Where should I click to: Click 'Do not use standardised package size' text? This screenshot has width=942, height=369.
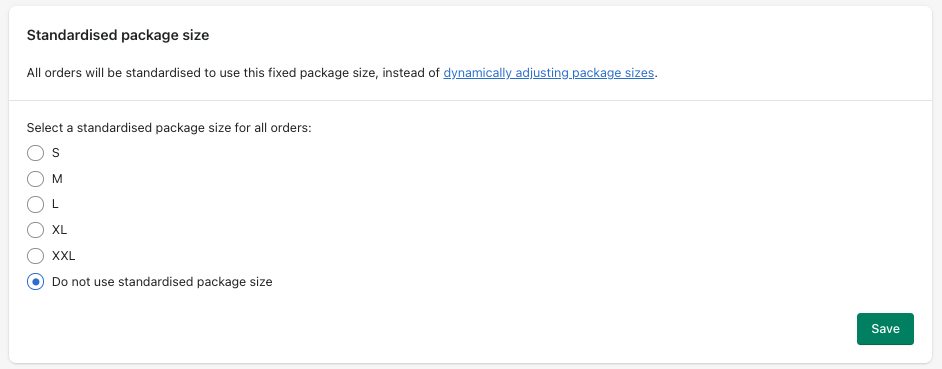(x=162, y=281)
